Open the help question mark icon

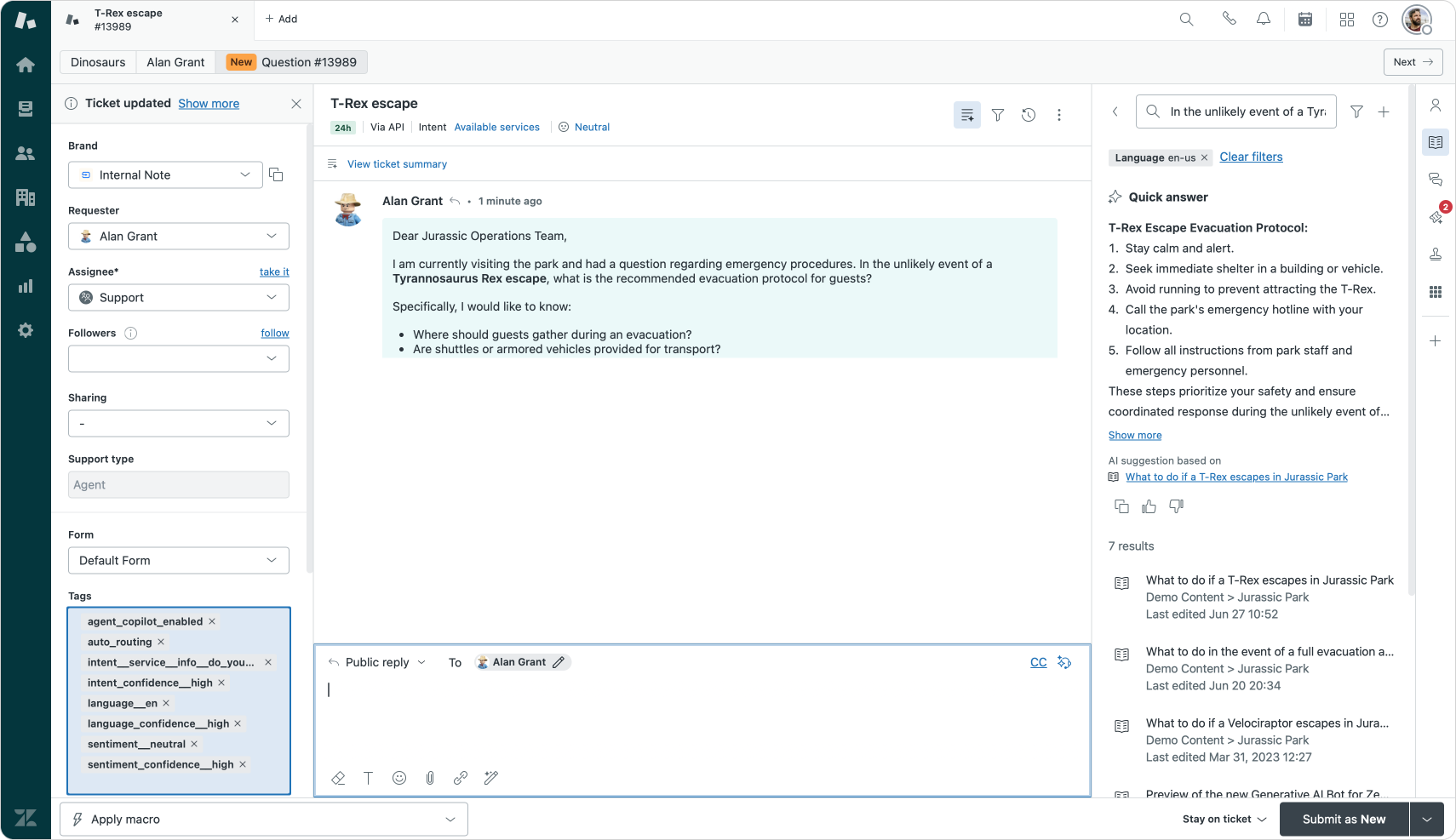point(1380,19)
